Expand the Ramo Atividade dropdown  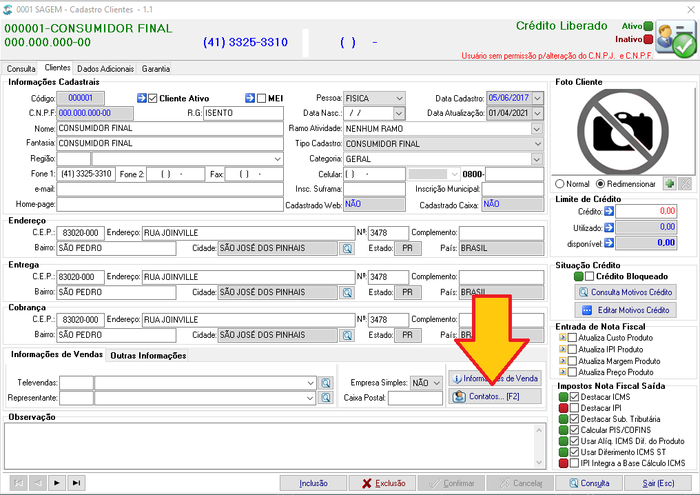pos(537,129)
